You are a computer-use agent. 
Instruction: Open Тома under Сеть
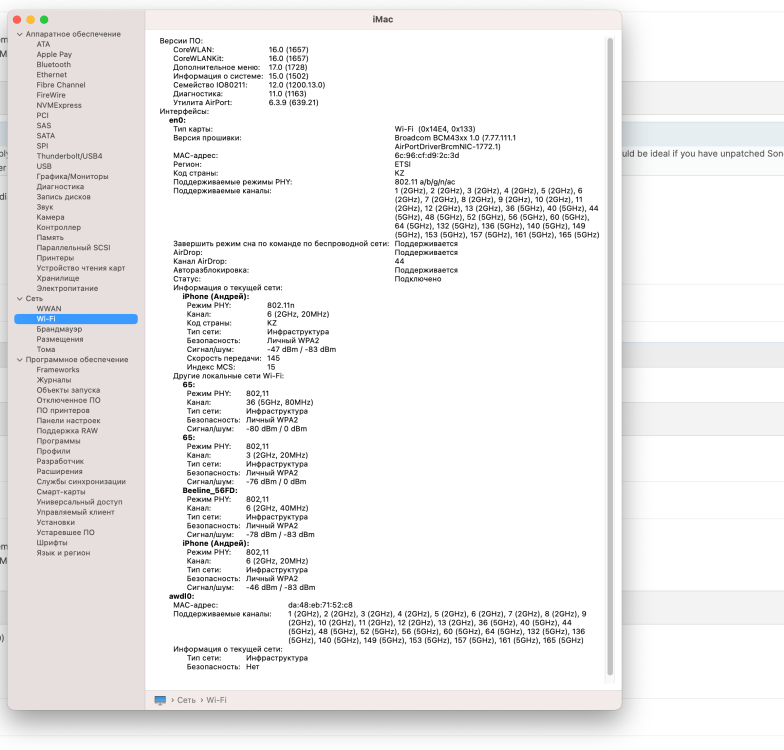pyautogui.click(x=46, y=350)
